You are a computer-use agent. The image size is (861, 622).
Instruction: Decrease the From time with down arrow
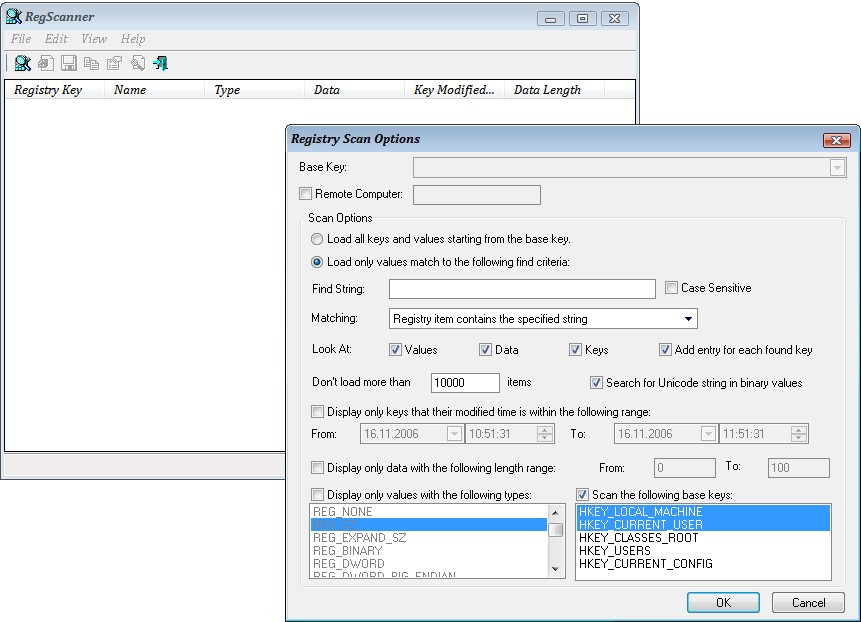click(x=545, y=438)
